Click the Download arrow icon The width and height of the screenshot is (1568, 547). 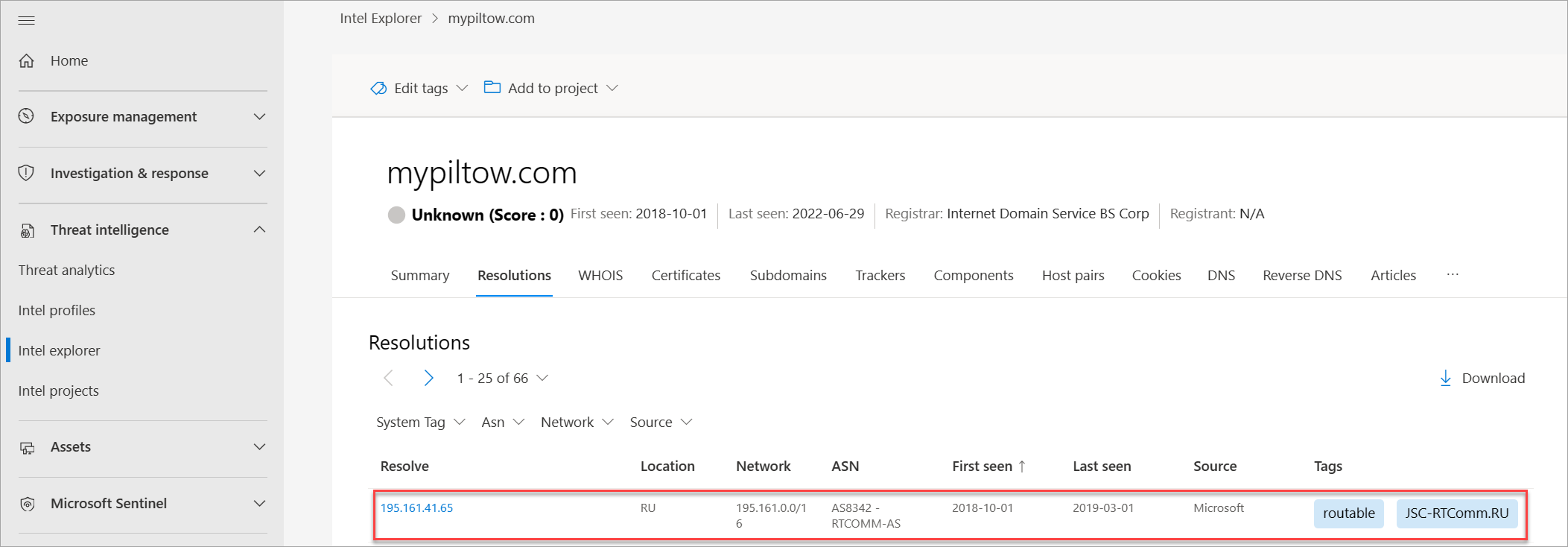tap(1445, 378)
